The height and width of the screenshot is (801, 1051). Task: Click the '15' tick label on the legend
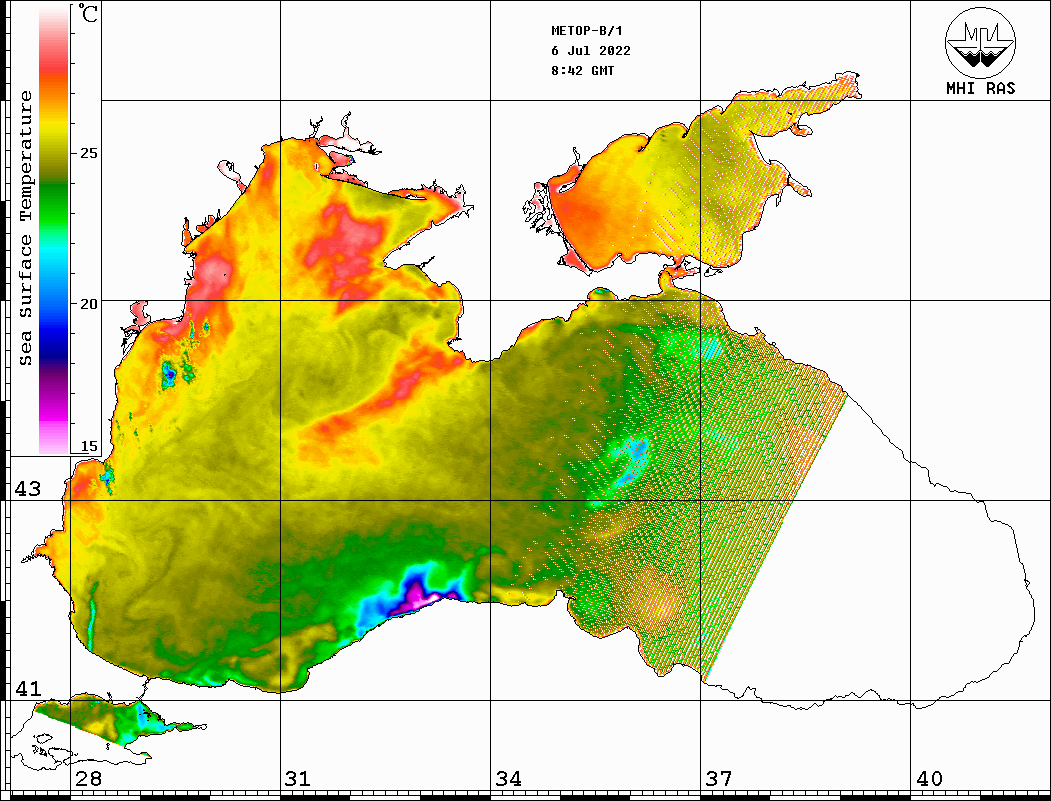pos(88,446)
